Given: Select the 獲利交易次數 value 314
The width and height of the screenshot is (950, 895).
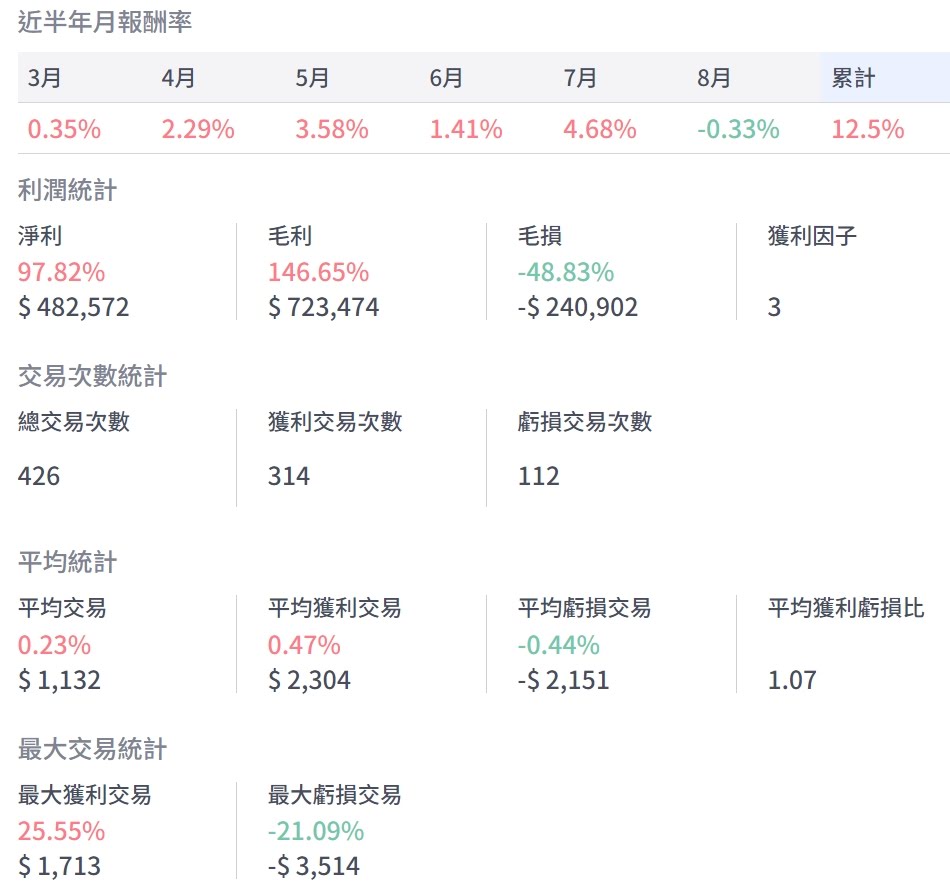Looking at the screenshot, I should [x=289, y=476].
